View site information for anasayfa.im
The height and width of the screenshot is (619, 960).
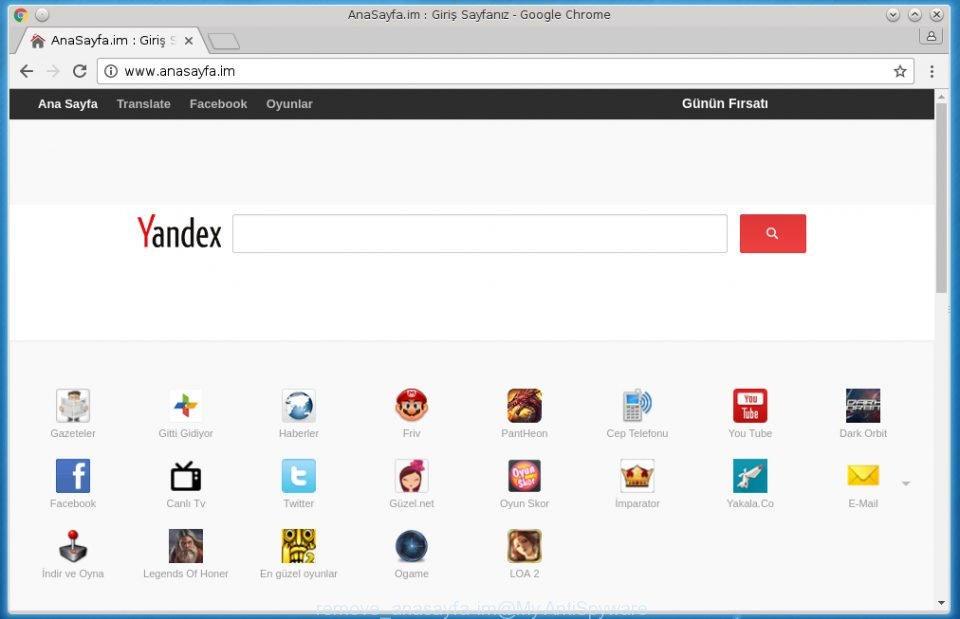[x=111, y=71]
